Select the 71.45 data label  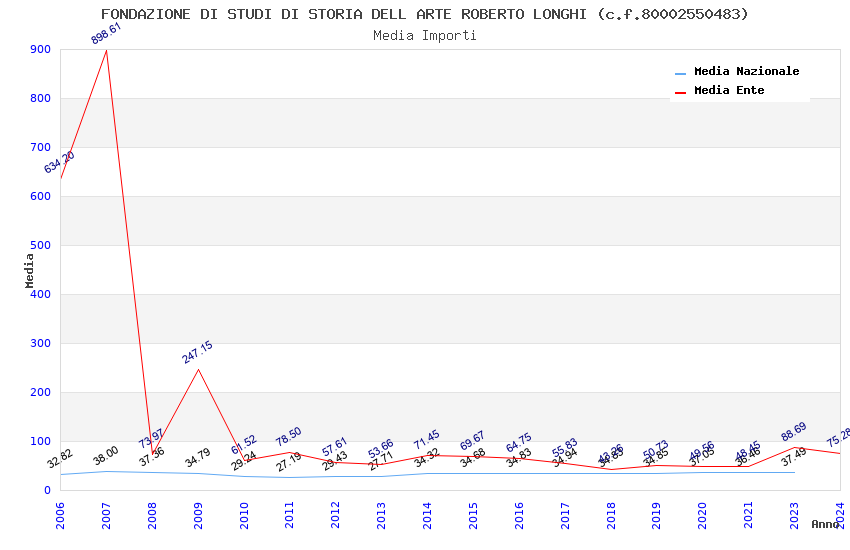pos(427,440)
